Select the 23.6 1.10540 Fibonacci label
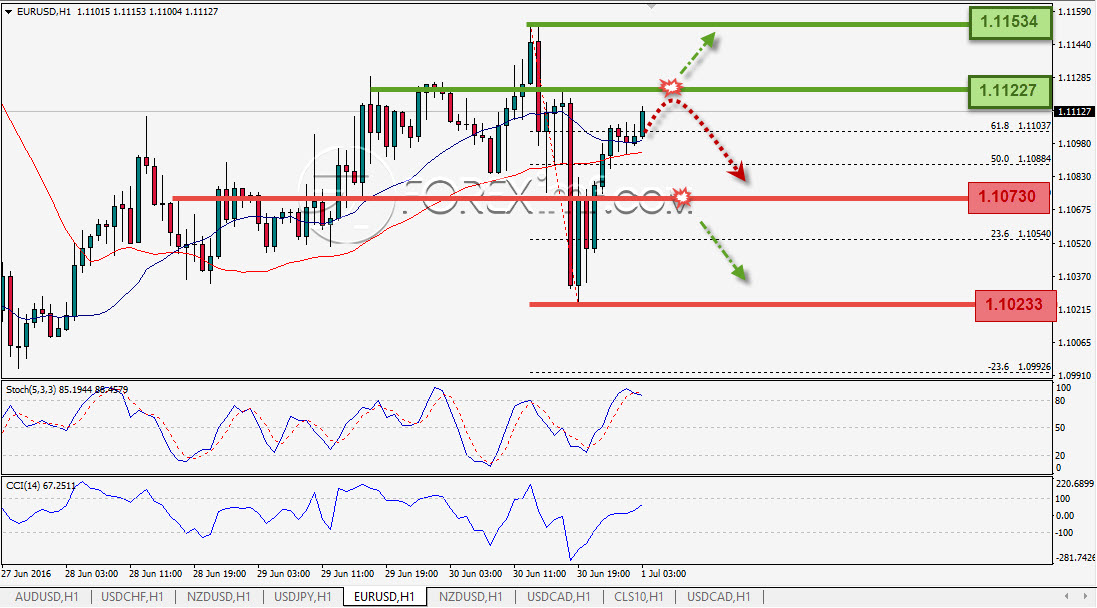This screenshot has height=608, width=1097. coord(1021,234)
